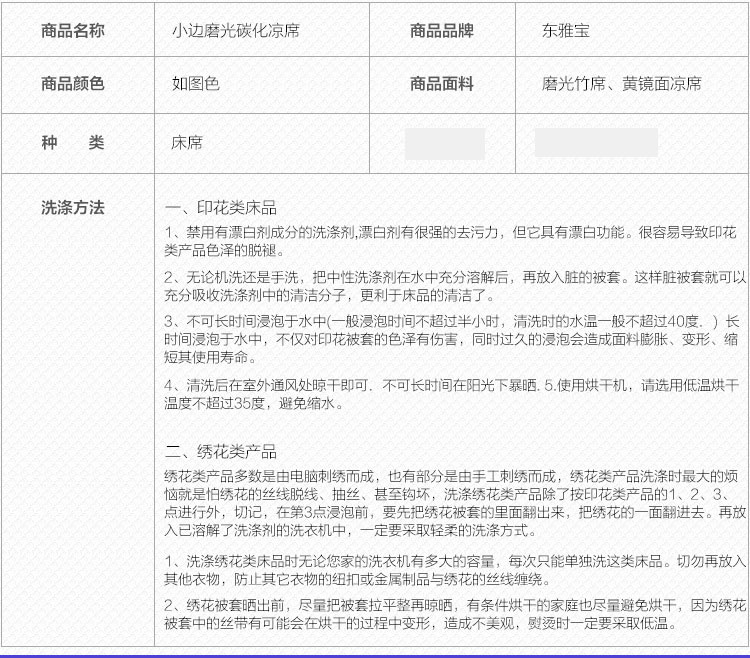Click the 商品颜色 label
The height and width of the screenshot is (658, 750).
point(72,84)
